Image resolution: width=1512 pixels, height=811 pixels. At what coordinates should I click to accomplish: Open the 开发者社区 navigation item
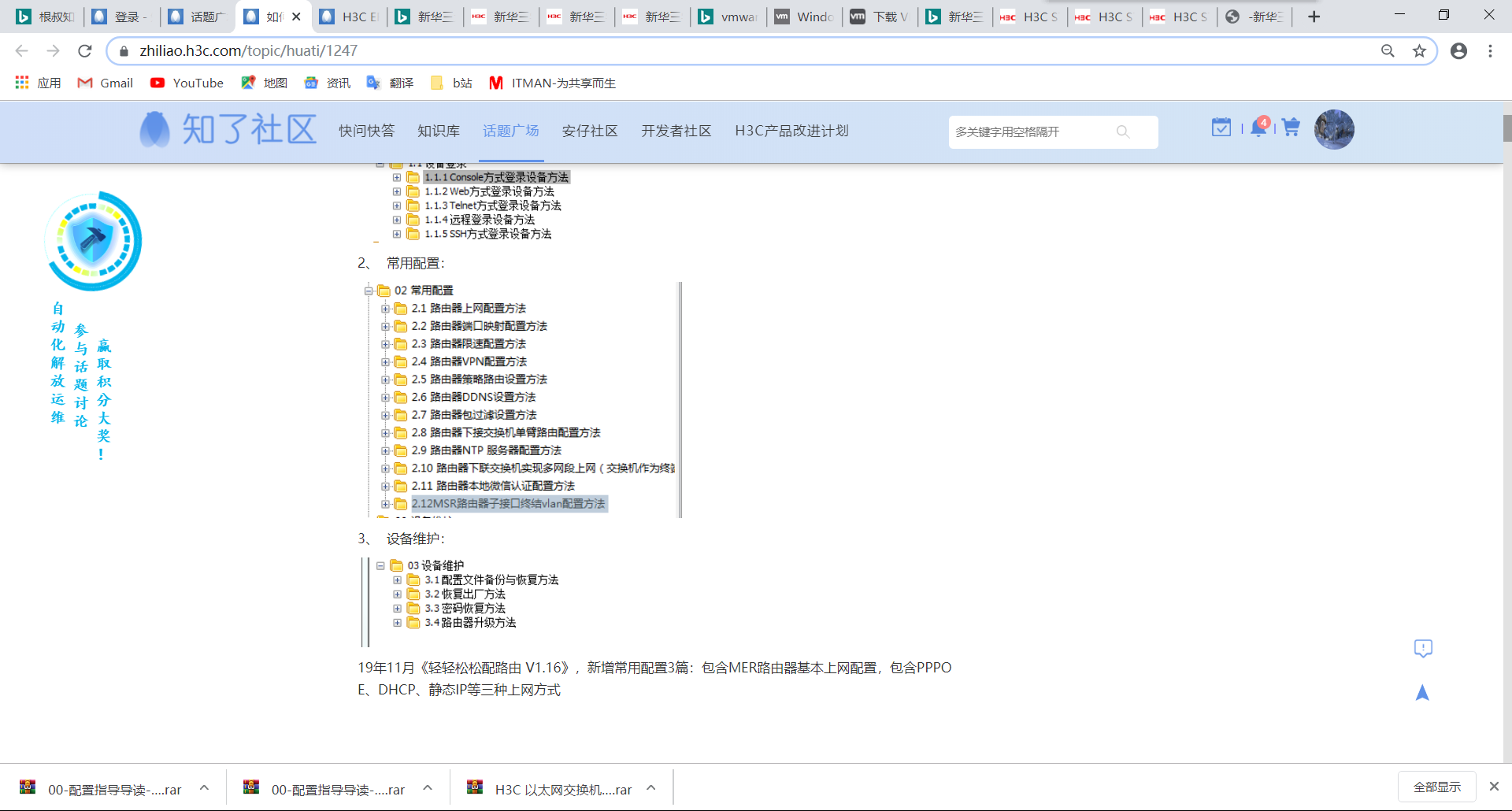pos(676,131)
